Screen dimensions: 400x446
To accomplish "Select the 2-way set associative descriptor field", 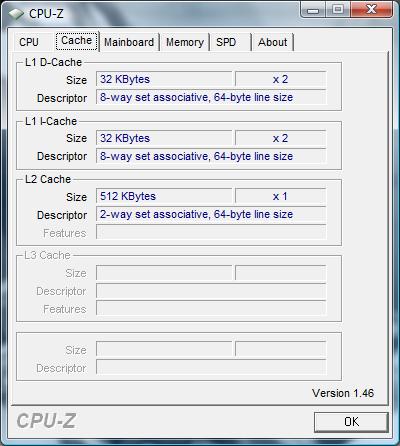I will coord(211,214).
